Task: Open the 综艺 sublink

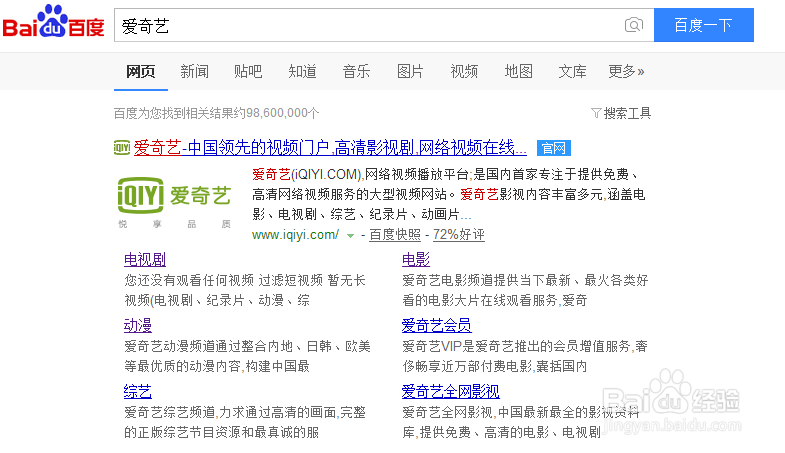Action: (138, 391)
